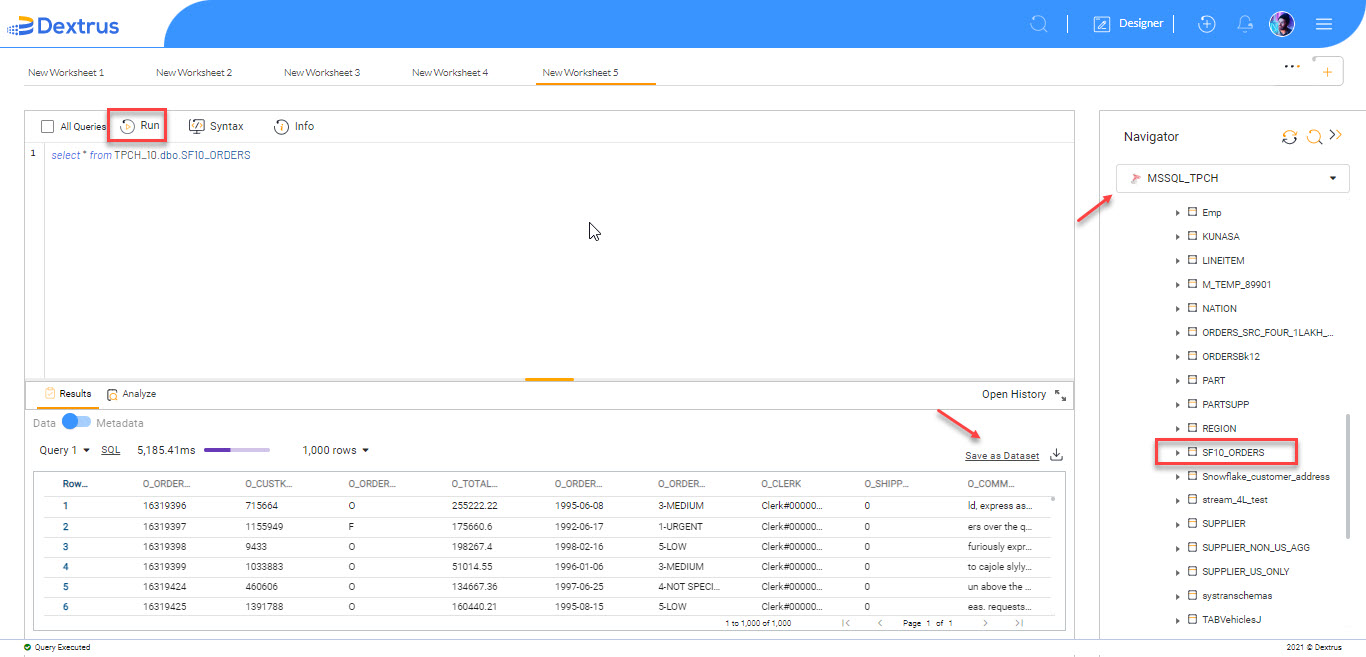This screenshot has width=1366, height=657.
Task: Click the Navigator vertical scrollbar
Action: click(1347, 475)
